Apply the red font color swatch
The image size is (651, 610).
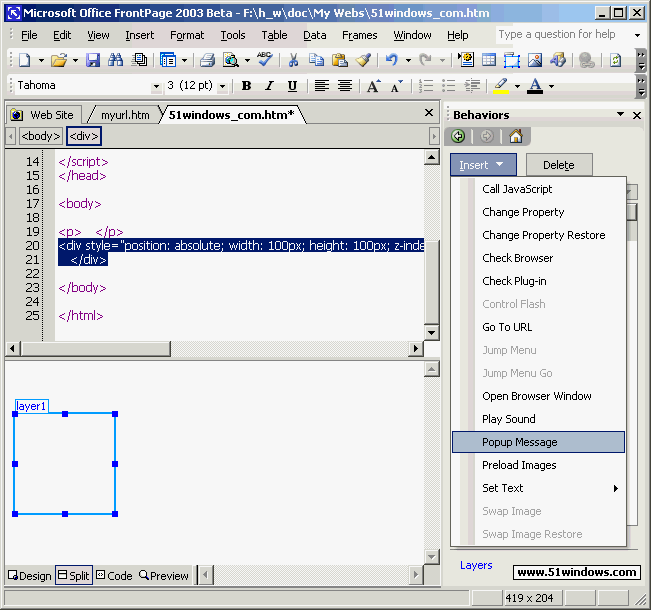pos(535,86)
